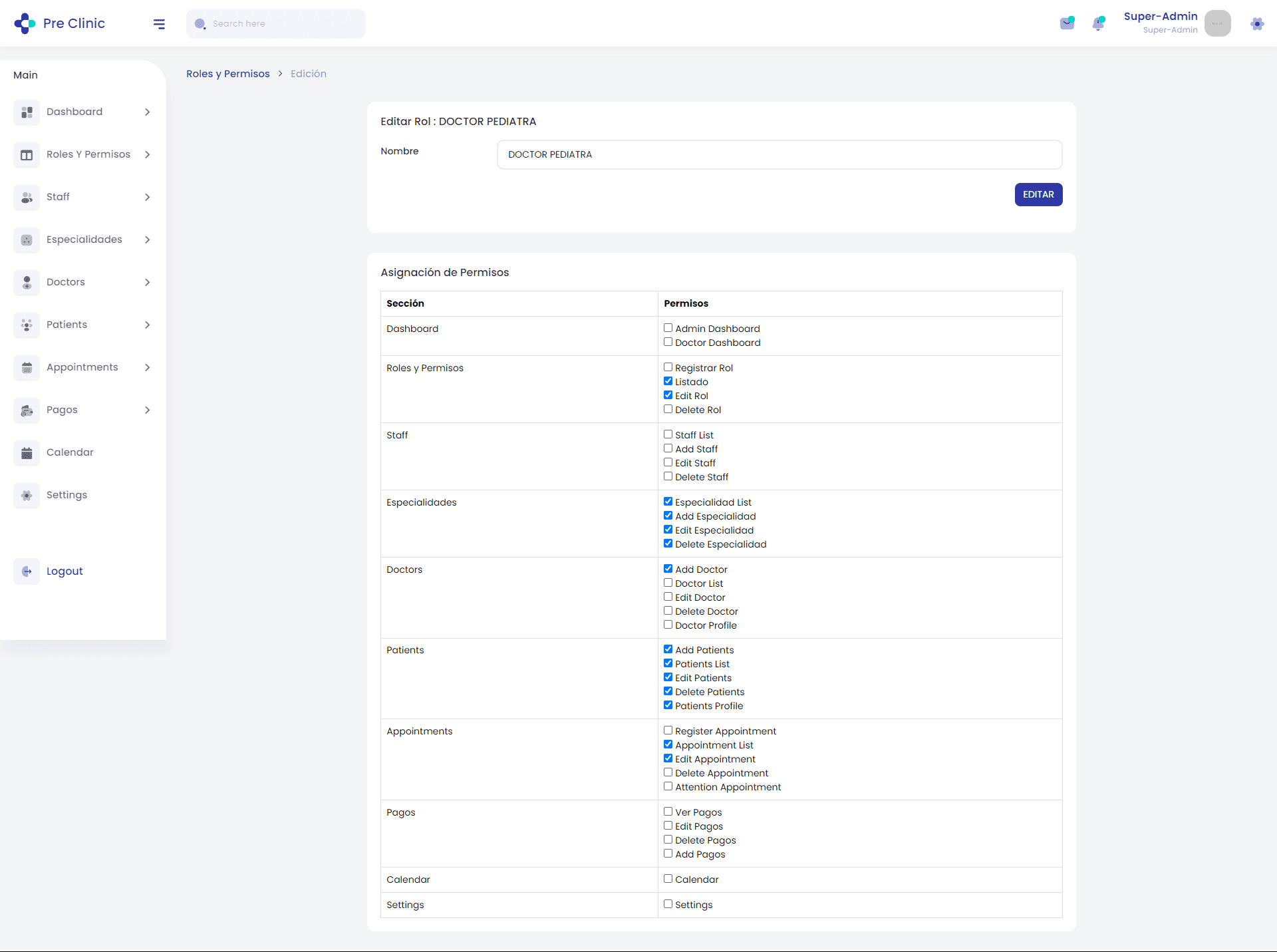
Task: Open the notifications bell icon
Action: click(x=1098, y=23)
